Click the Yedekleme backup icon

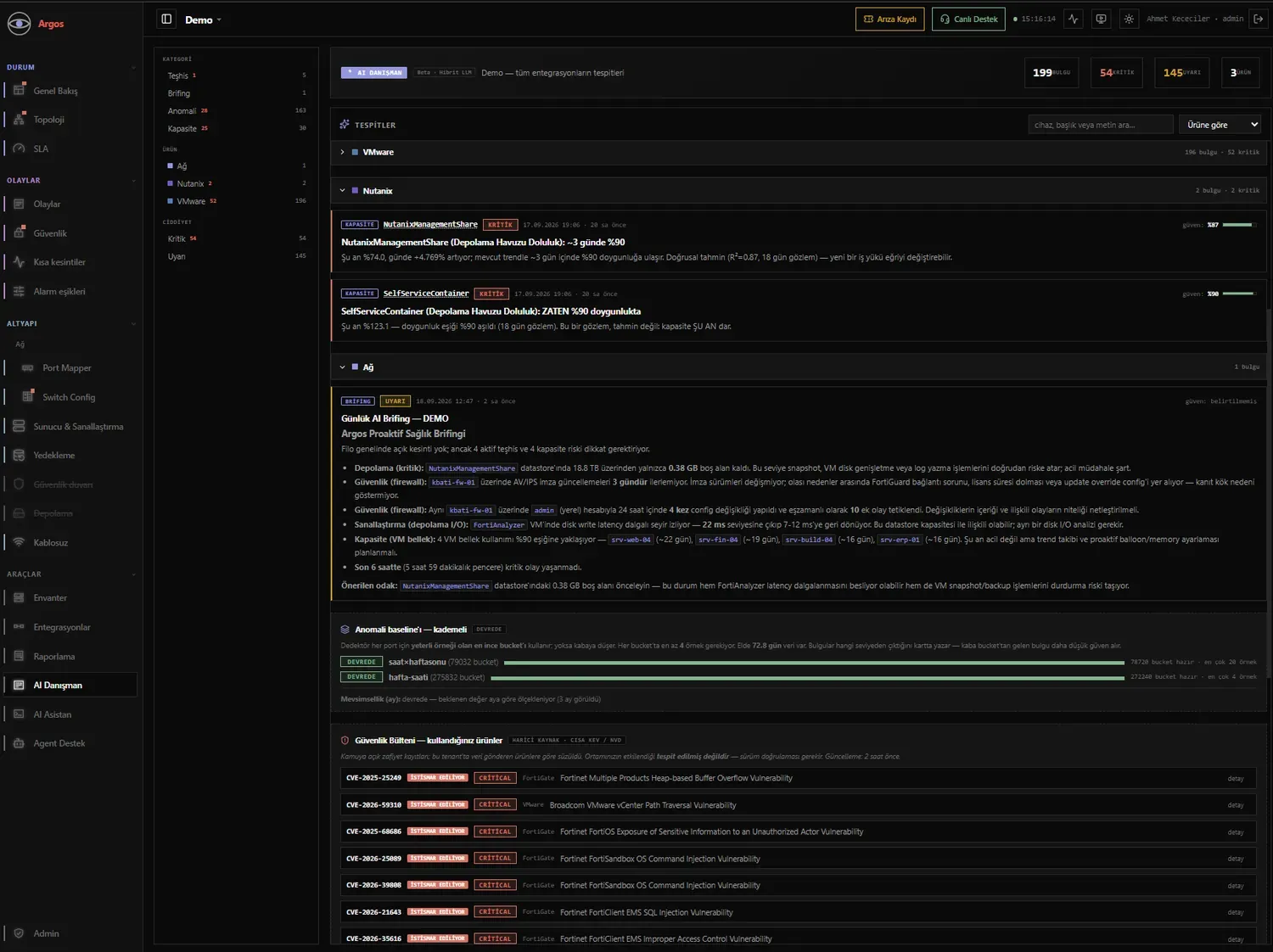[x=19, y=456]
